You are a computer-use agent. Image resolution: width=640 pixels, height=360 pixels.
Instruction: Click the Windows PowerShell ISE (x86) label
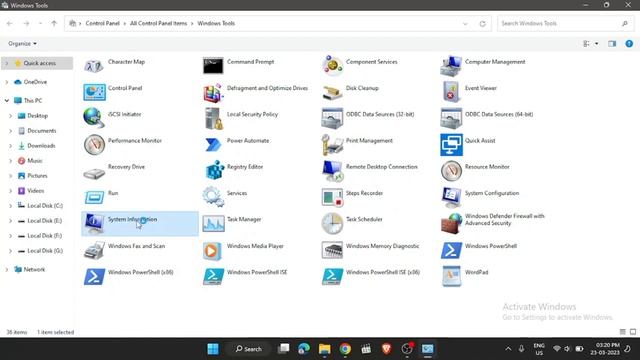pos(382,272)
